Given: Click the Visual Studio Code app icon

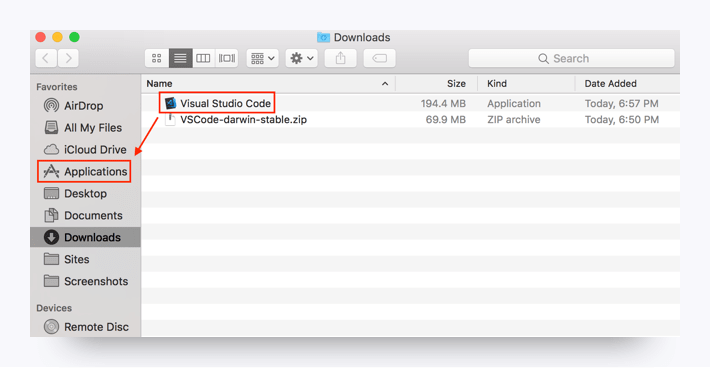Looking at the screenshot, I should 170,103.
